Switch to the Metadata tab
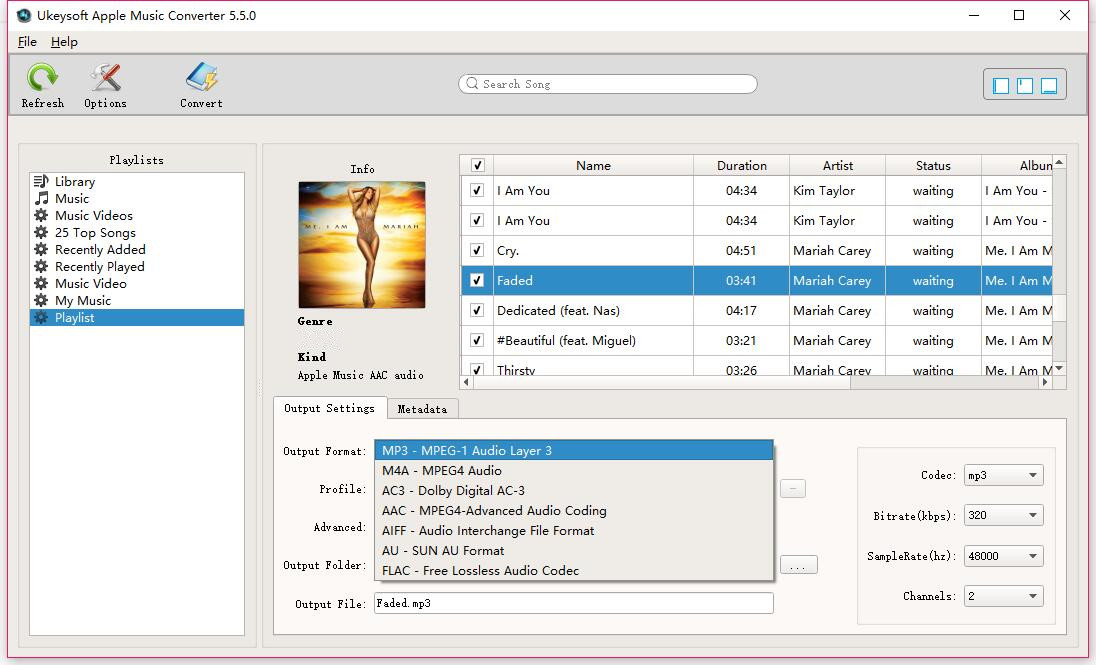This screenshot has height=665, width=1096. point(422,409)
